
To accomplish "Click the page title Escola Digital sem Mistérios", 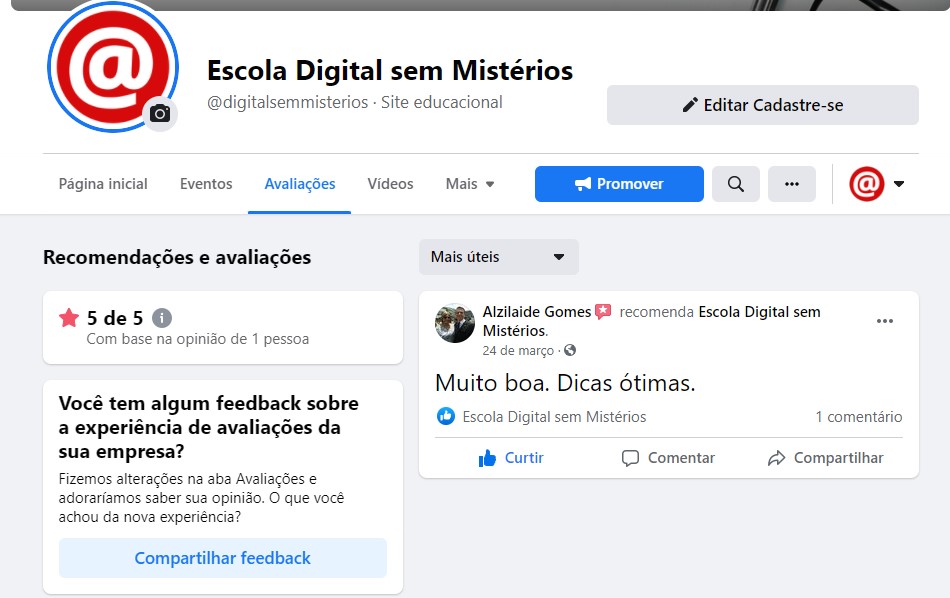I will click(x=390, y=70).
